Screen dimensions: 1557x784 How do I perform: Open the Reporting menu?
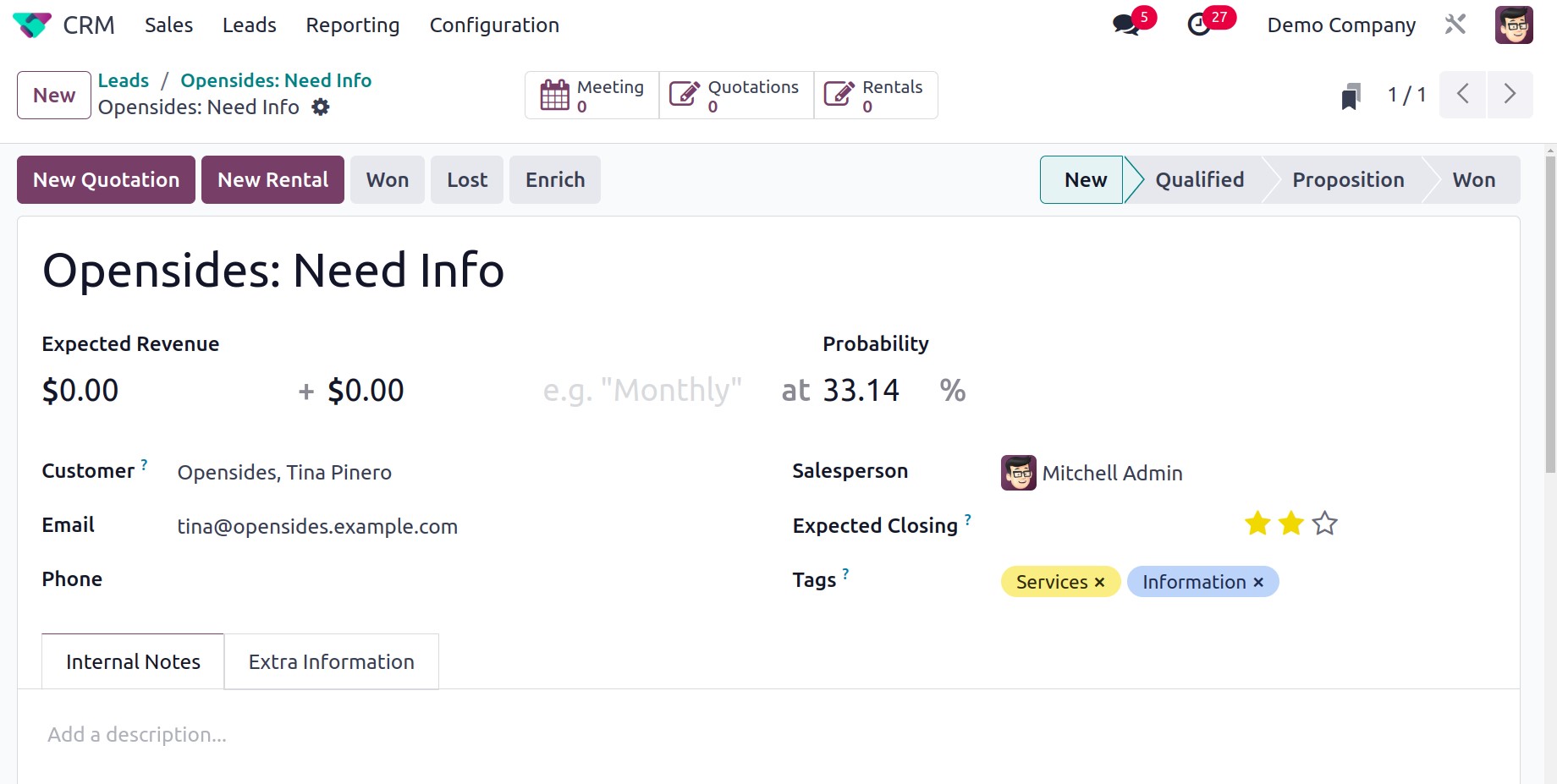[353, 25]
